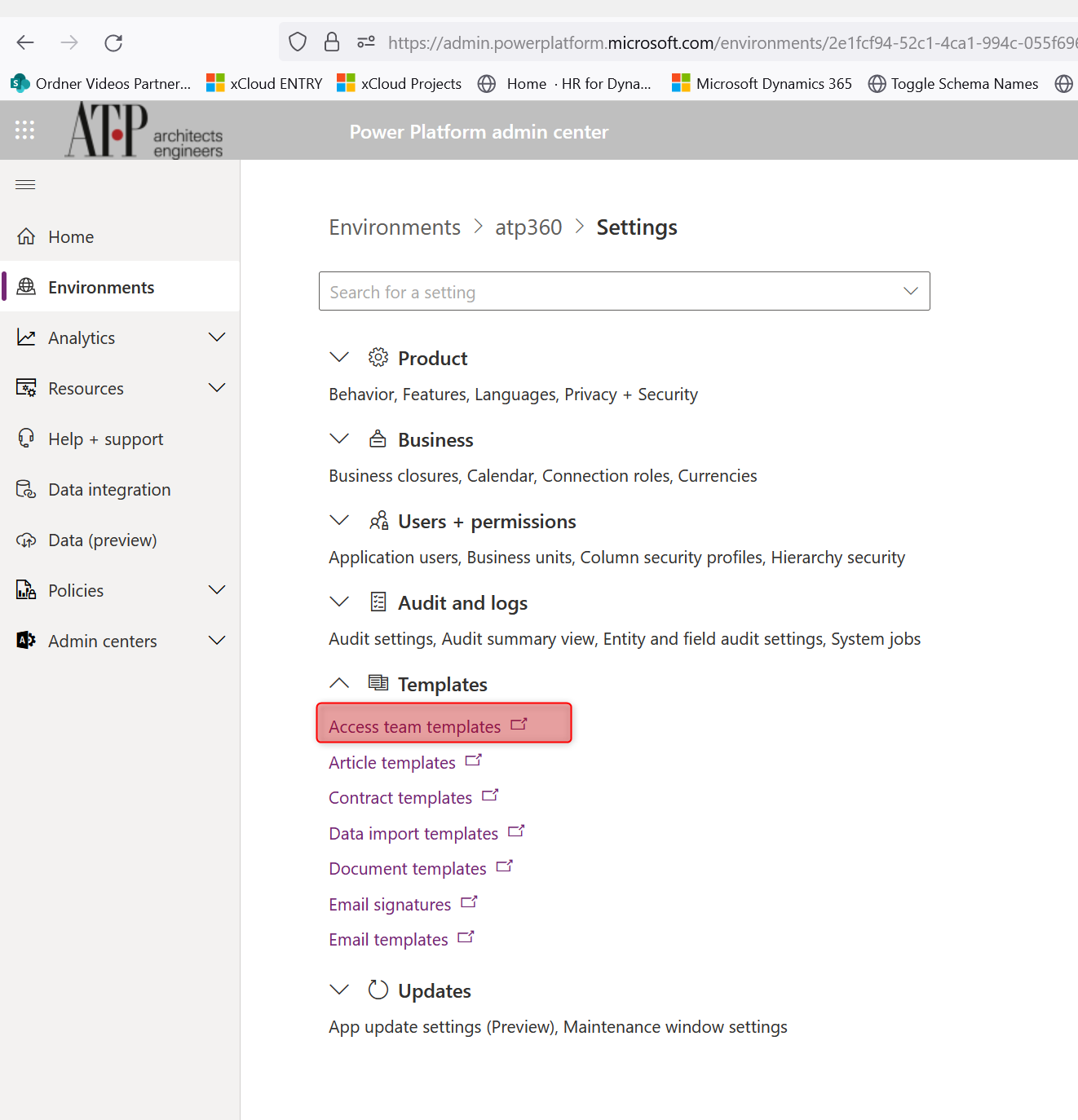This screenshot has width=1078, height=1120.
Task: Open Help + support in navigation
Action: pyautogui.click(x=120, y=439)
